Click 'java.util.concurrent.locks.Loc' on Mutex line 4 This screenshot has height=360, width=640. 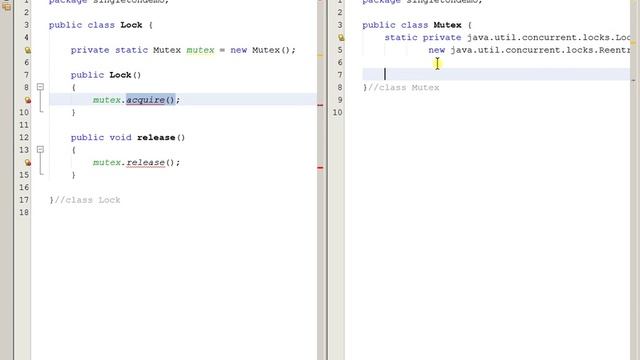pyautogui.click(x=549, y=38)
